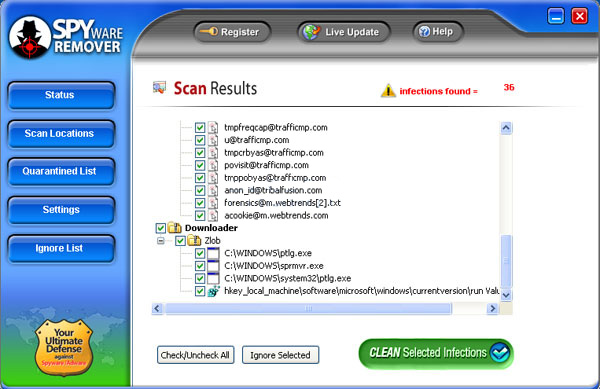The image size is (600, 389).
Task: Click the horizontal scrollbar left arrow
Action: point(157,308)
